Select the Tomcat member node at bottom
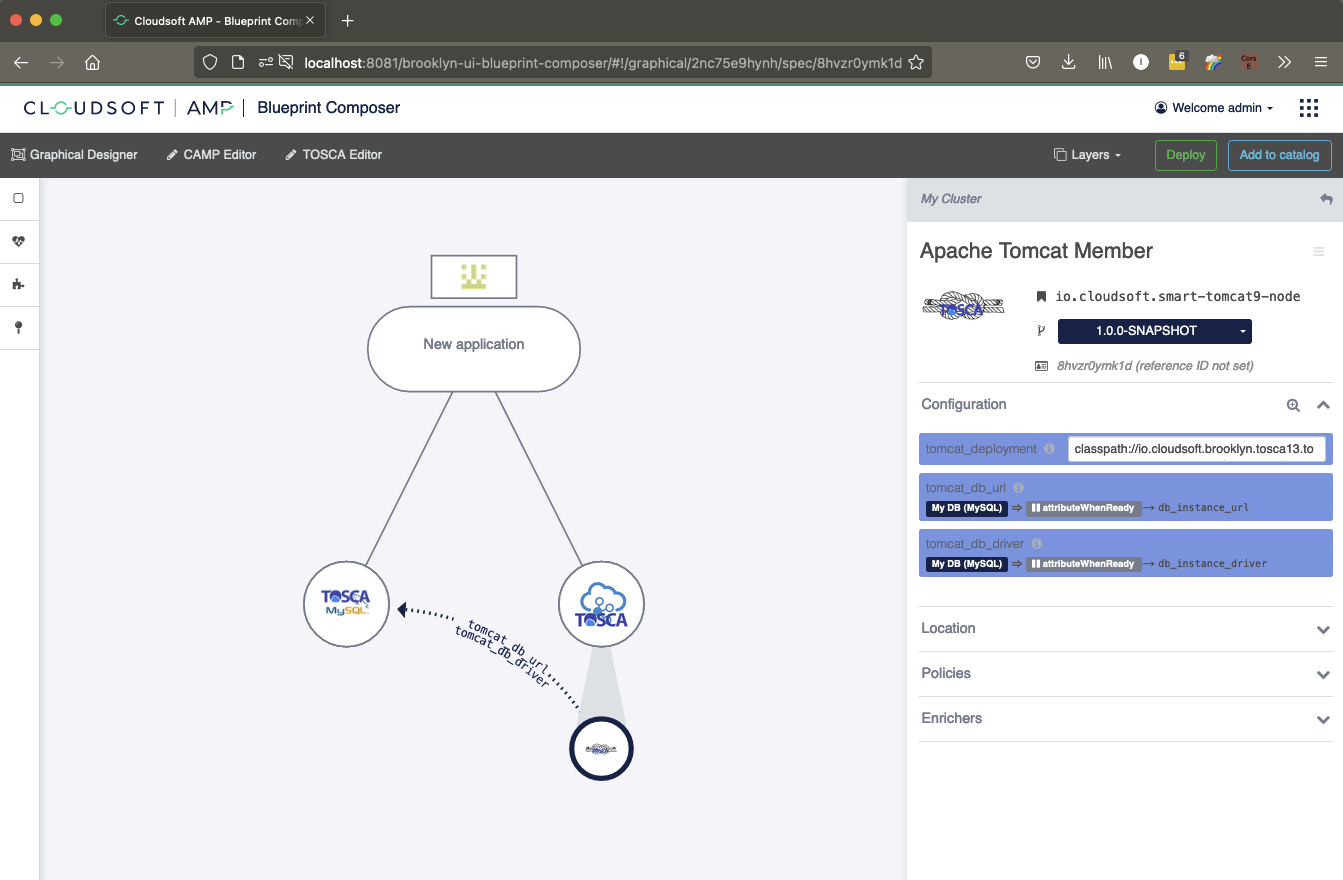This screenshot has height=880, width=1343. click(x=601, y=749)
